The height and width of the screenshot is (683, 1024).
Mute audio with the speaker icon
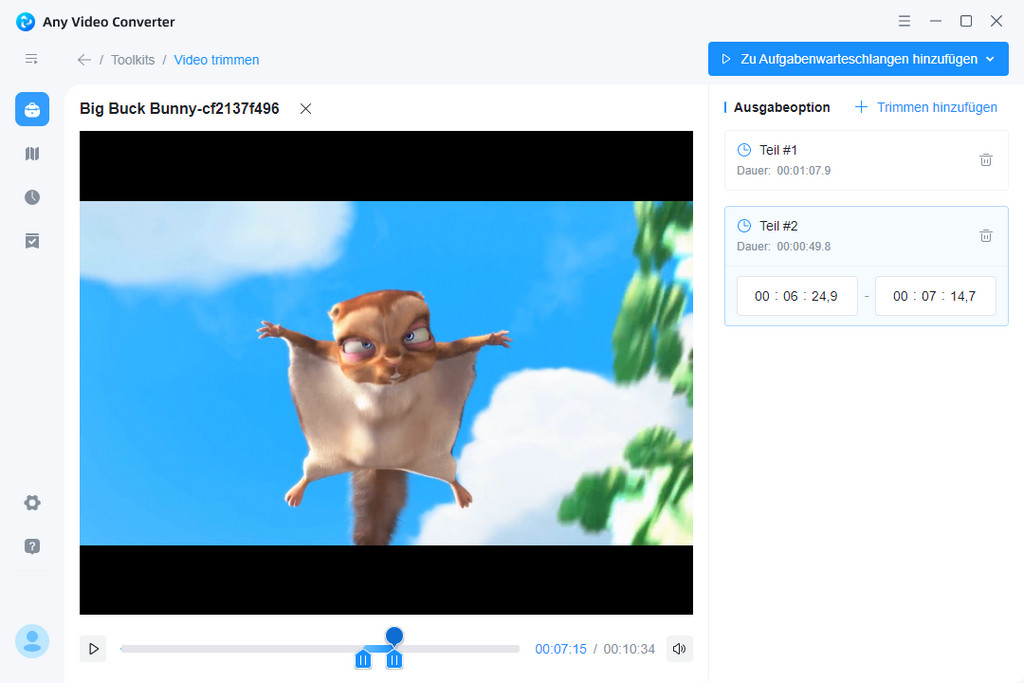pos(679,649)
